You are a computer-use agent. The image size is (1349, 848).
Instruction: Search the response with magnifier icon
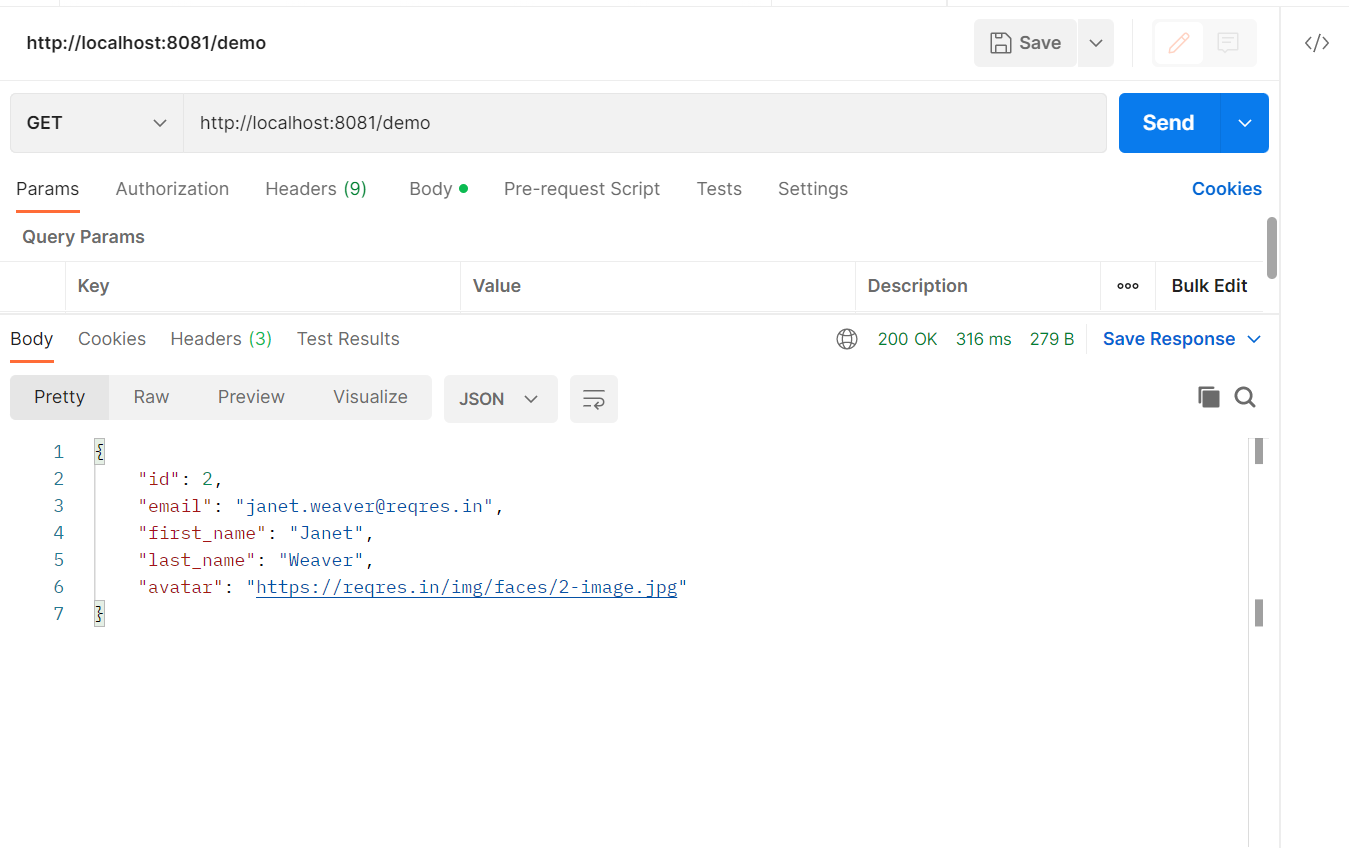[x=1244, y=397]
